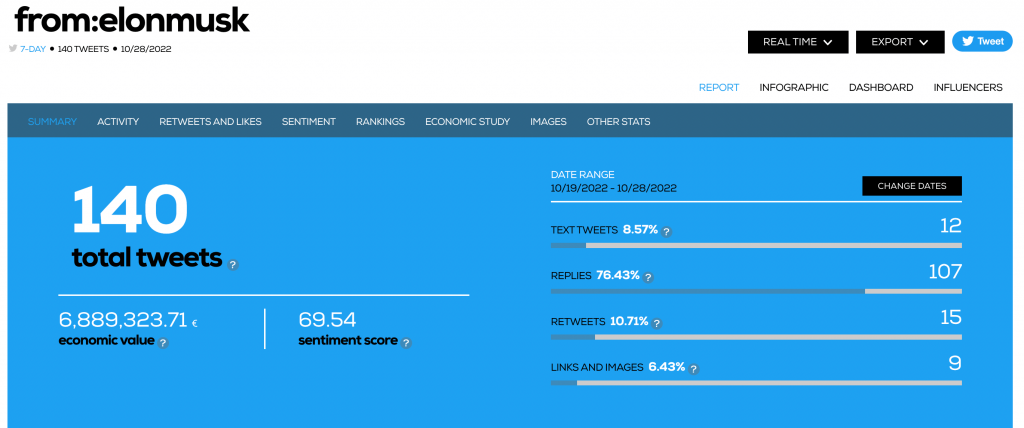
Task: Click help icon next to Text Tweets 8.57%
Action: [x=667, y=231]
